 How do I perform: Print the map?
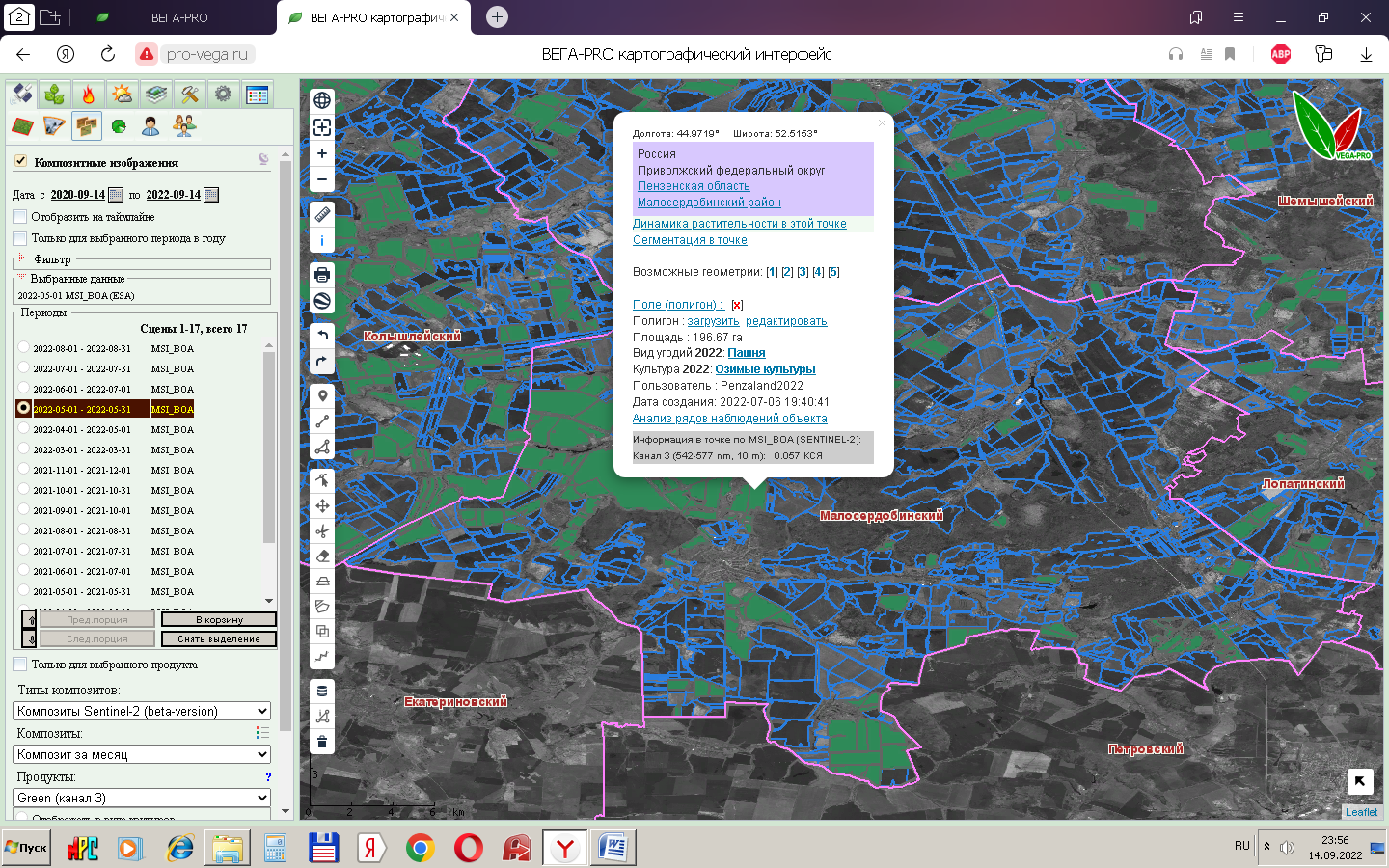tap(322, 275)
